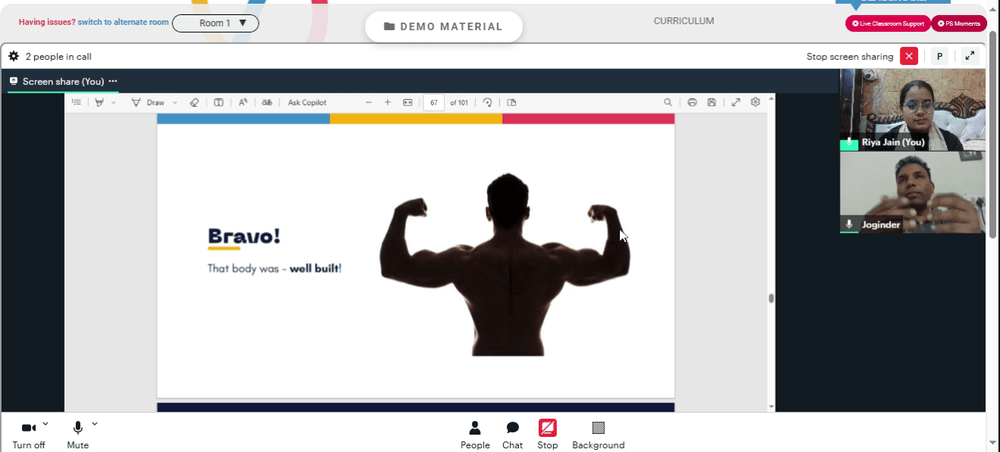Zoom in the PDF with plus icon
Screen dimensions: 1000x452
pos(388,102)
